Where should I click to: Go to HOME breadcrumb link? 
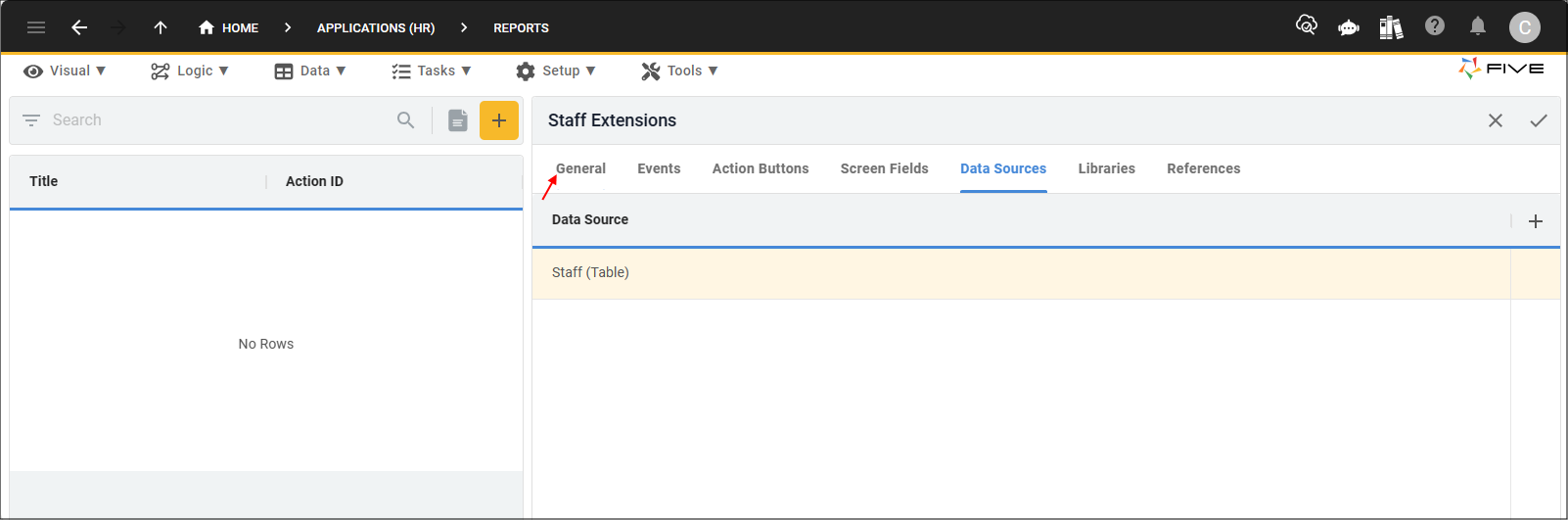point(229,27)
